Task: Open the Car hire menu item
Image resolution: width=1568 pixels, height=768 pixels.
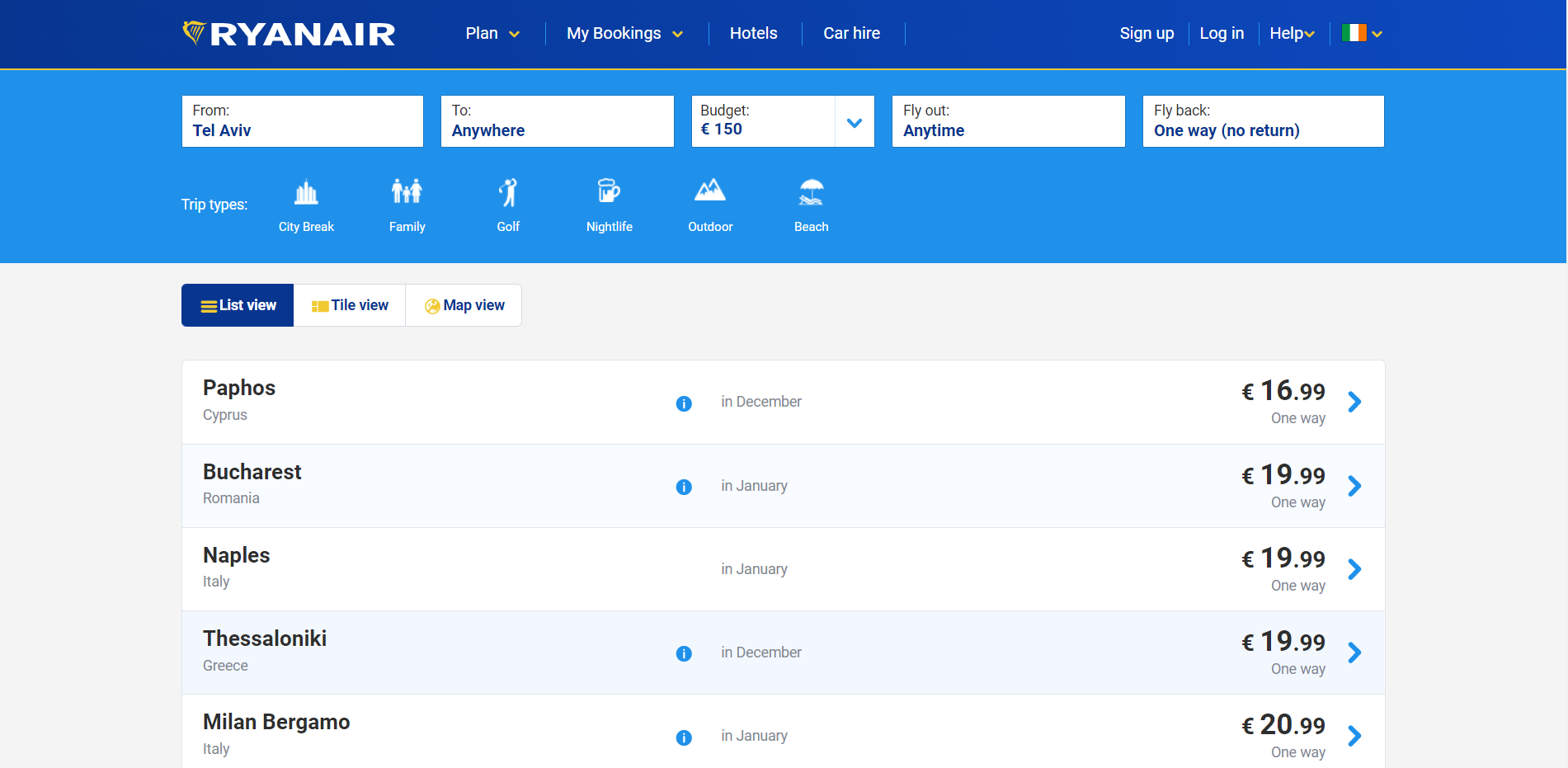Action: (x=851, y=33)
